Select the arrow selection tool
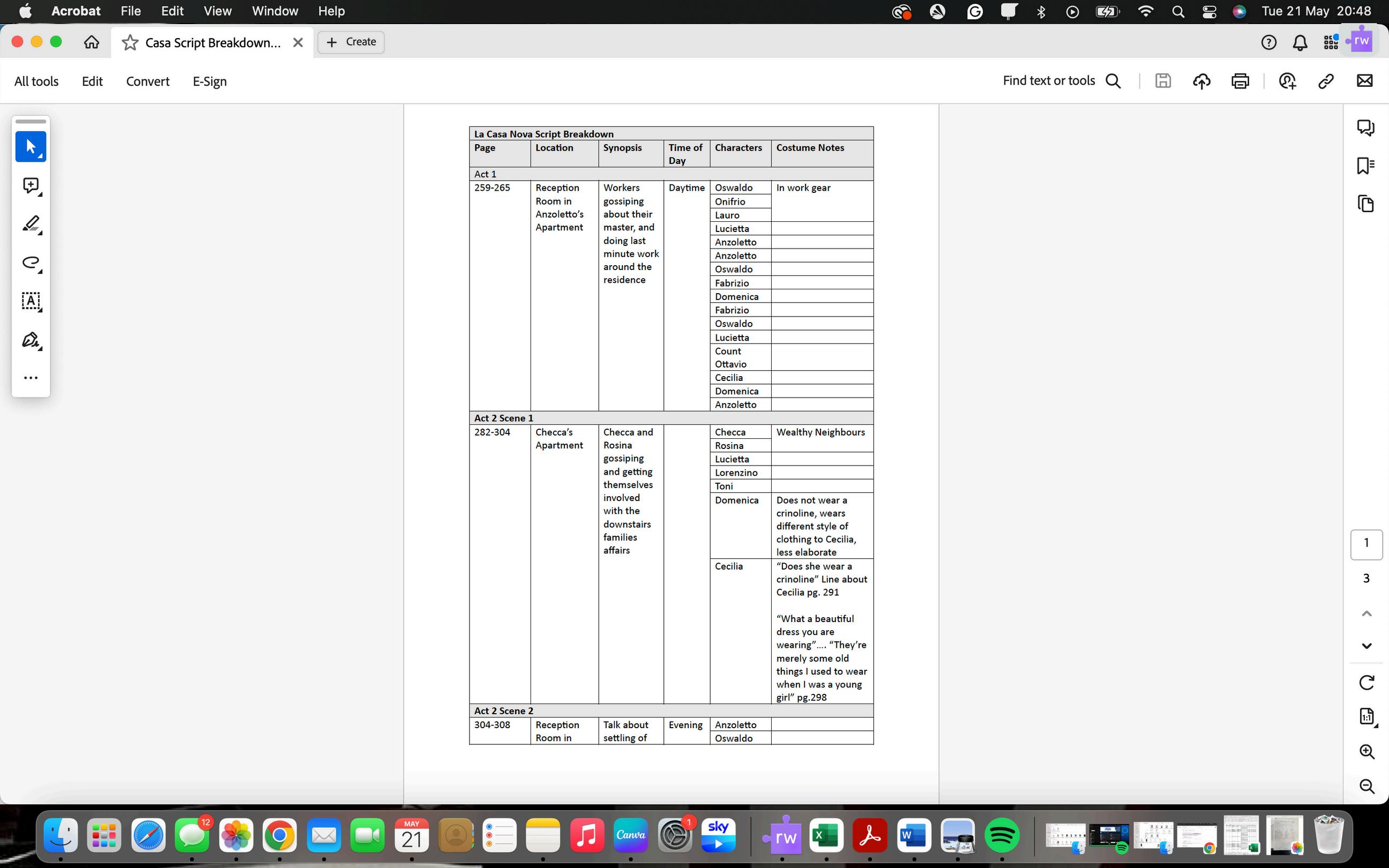This screenshot has height=868, width=1389. (31, 146)
